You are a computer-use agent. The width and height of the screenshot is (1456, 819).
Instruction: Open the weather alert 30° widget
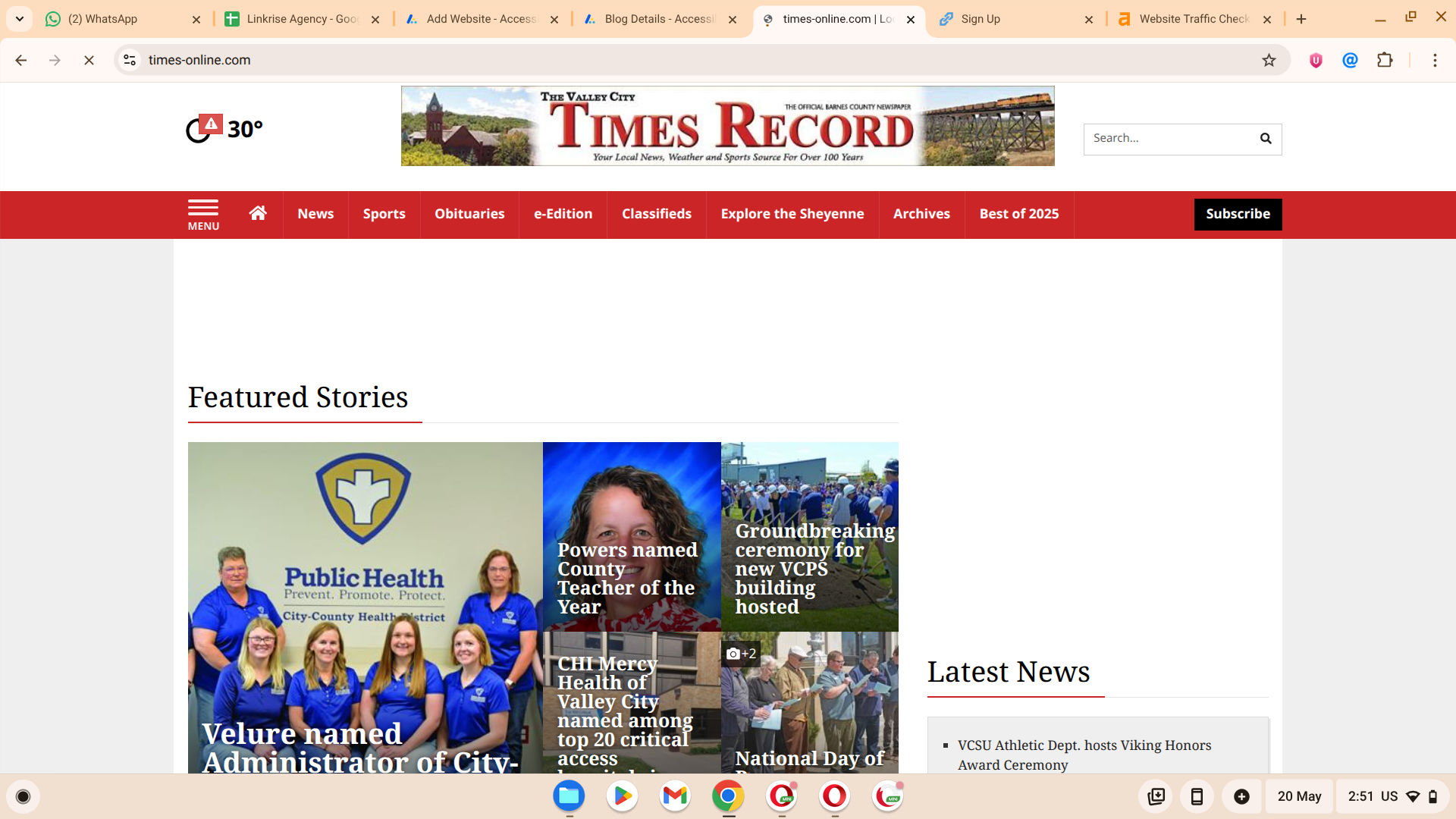pos(224,129)
